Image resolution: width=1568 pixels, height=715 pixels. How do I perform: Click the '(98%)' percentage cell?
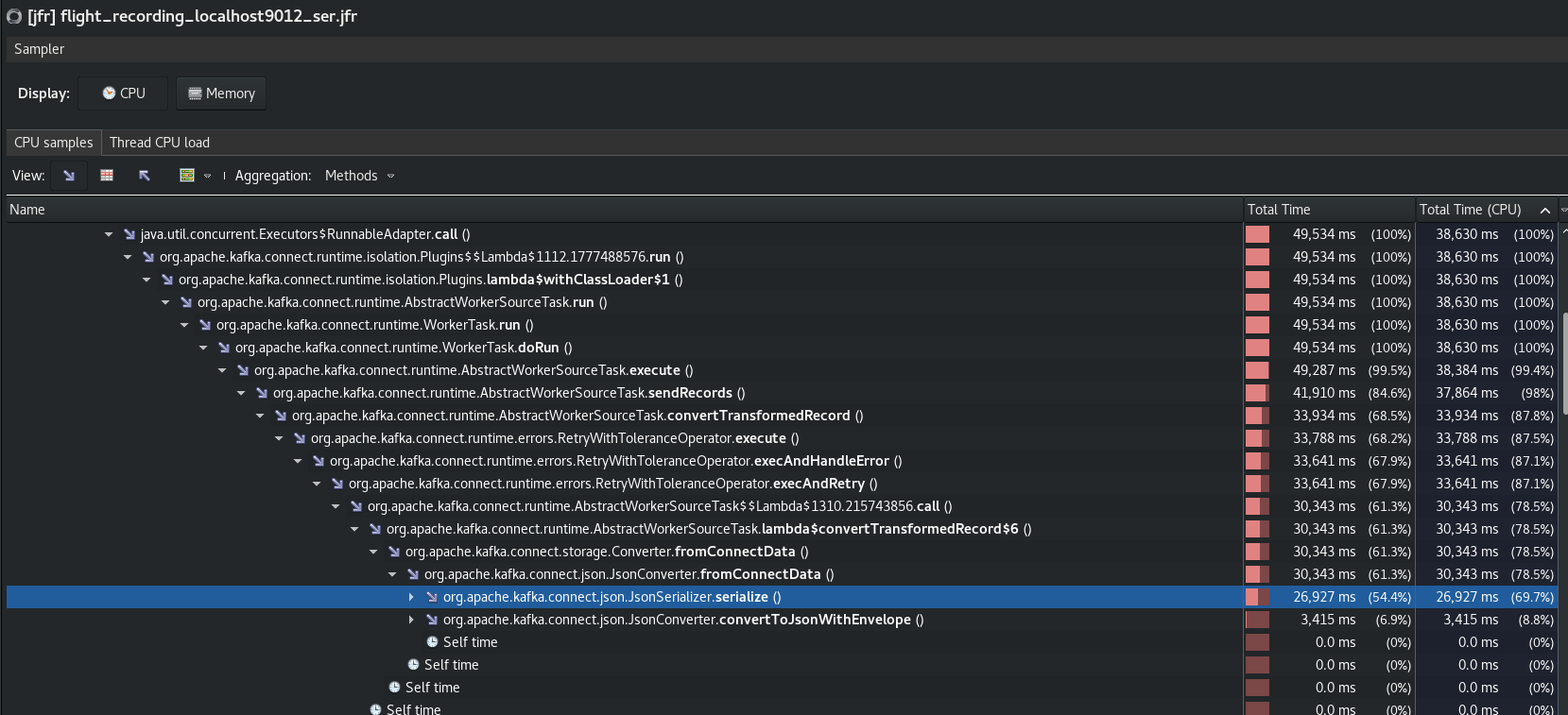pos(1537,393)
